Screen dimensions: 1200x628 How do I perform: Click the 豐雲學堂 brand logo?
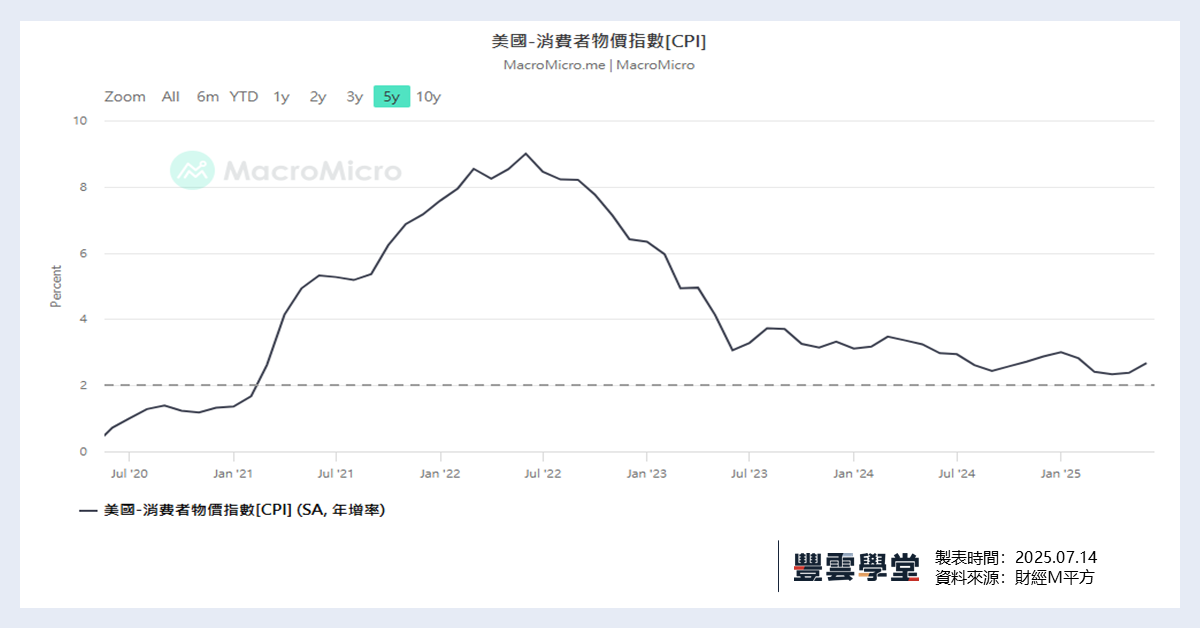856,567
